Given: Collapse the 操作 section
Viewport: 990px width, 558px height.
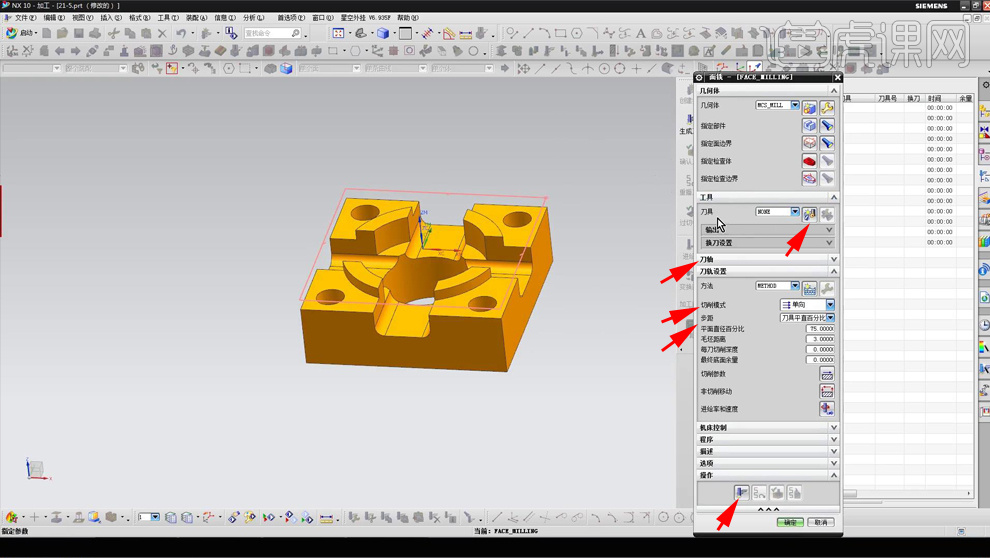Looking at the screenshot, I should (x=768, y=475).
